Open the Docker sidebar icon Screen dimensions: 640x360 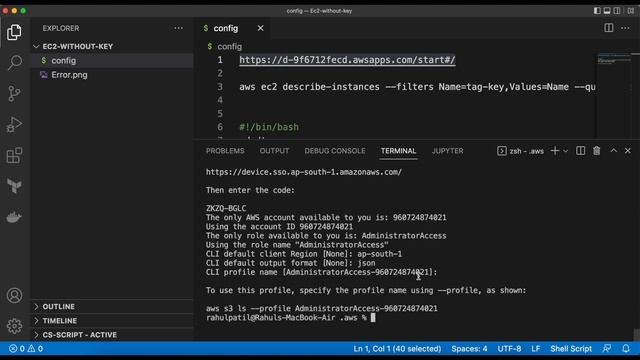(14, 217)
